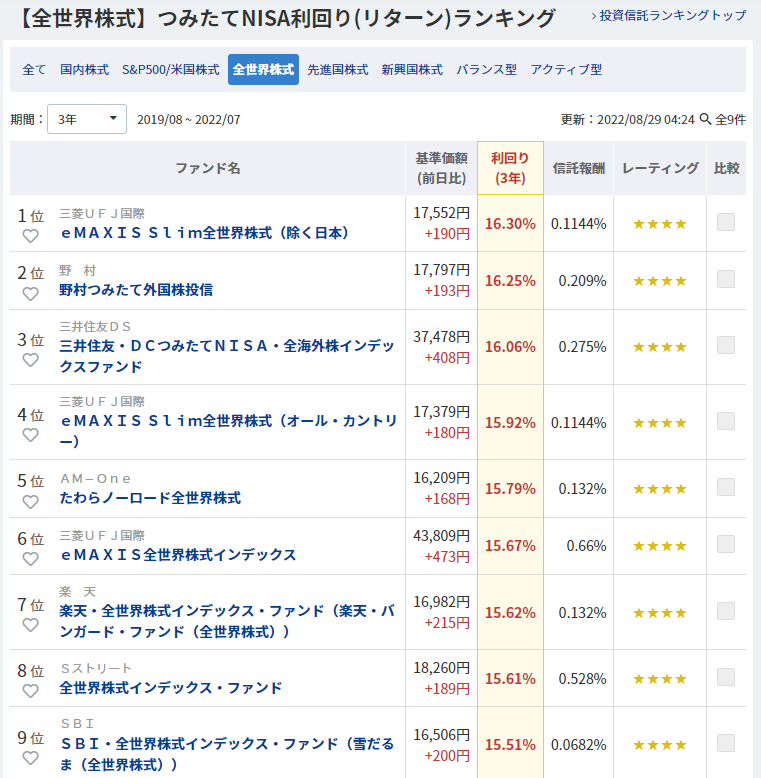The width and height of the screenshot is (761, 778).
Task: Click the 37,478円 base price
Action: 442,337
